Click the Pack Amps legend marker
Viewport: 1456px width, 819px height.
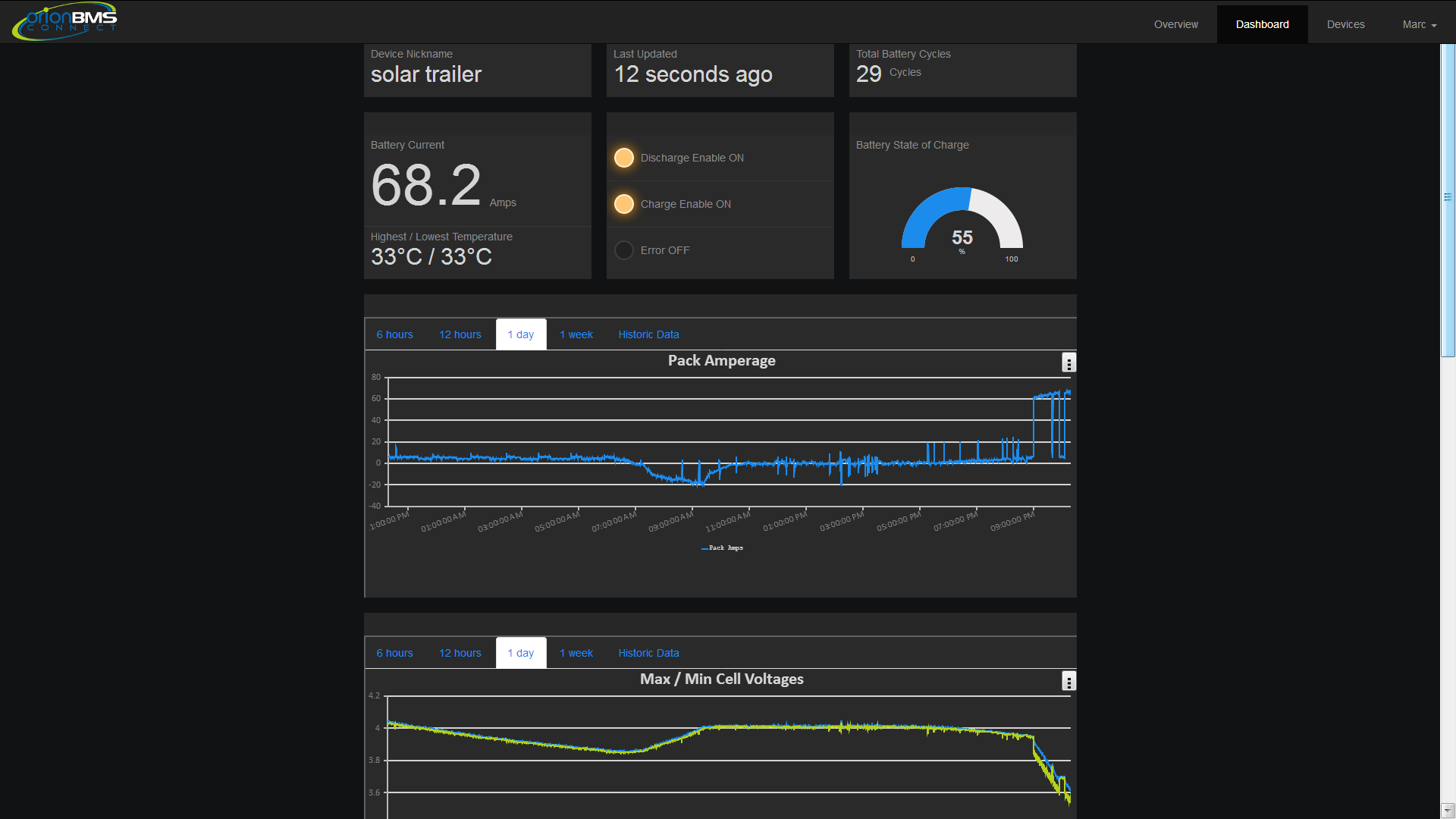click(705, 548)
